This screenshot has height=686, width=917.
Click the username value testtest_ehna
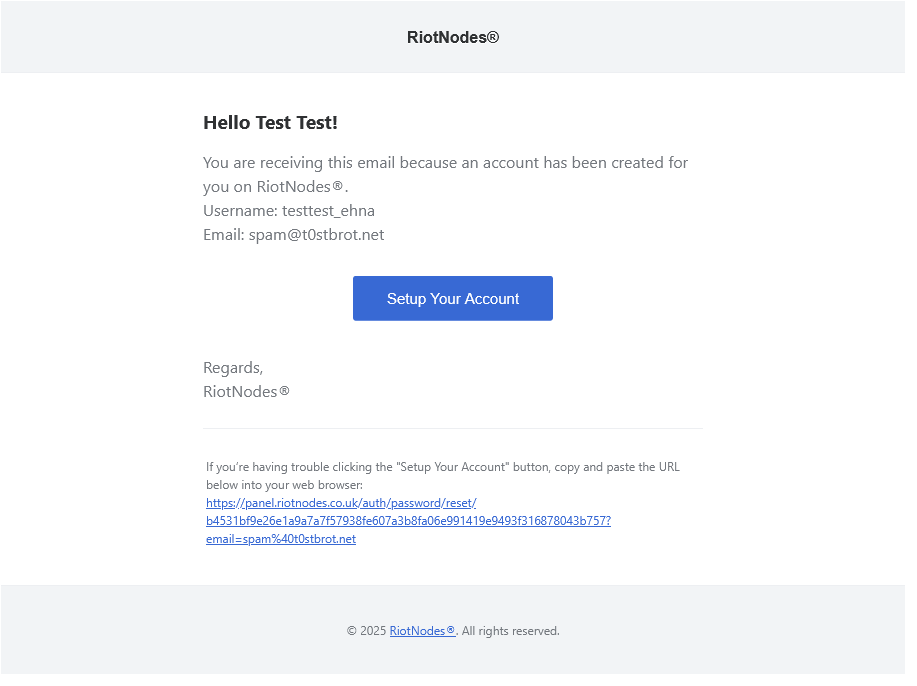(x=328, y=211)
